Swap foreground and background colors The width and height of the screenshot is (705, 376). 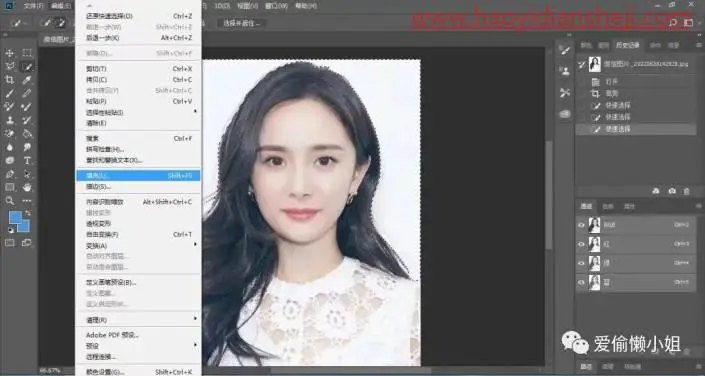[28, 213]
